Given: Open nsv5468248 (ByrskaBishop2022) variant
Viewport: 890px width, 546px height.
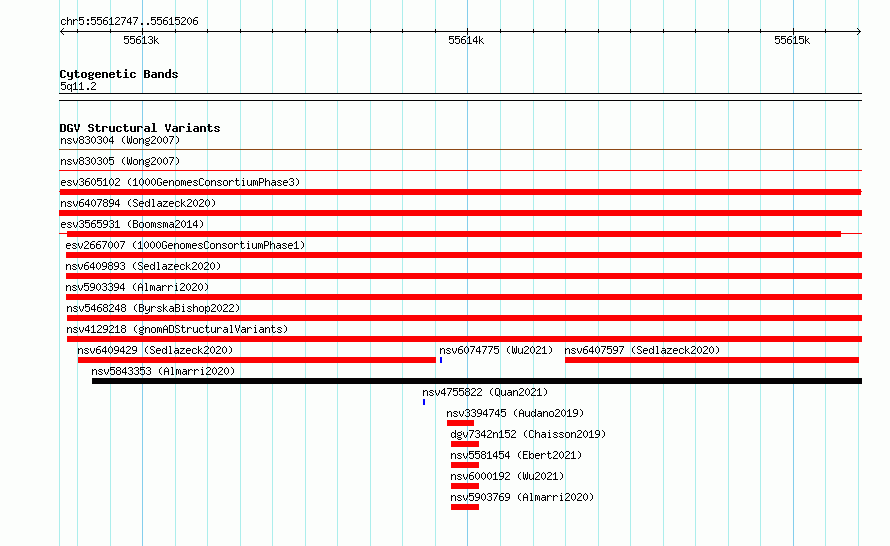Looking at the screenshot, I should 153,308.
